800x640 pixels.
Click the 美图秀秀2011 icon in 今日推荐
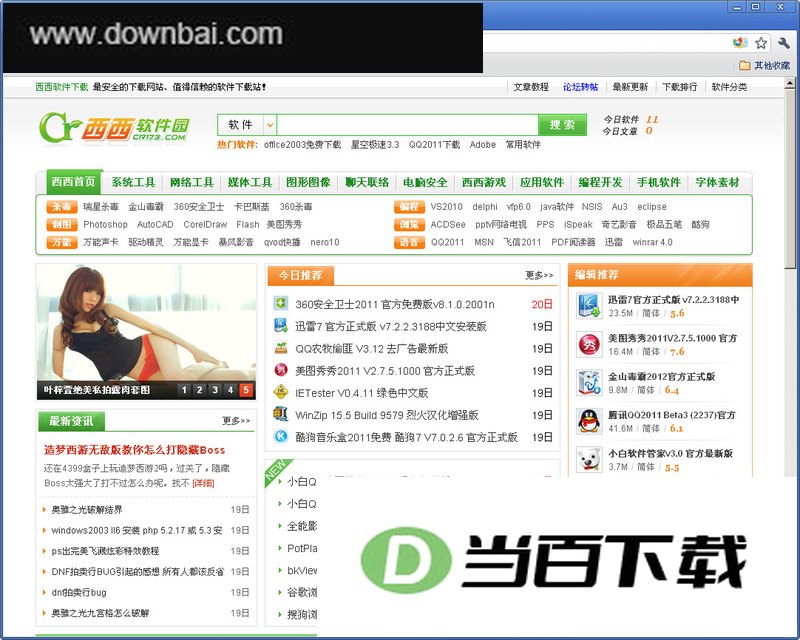pos(281,370)
